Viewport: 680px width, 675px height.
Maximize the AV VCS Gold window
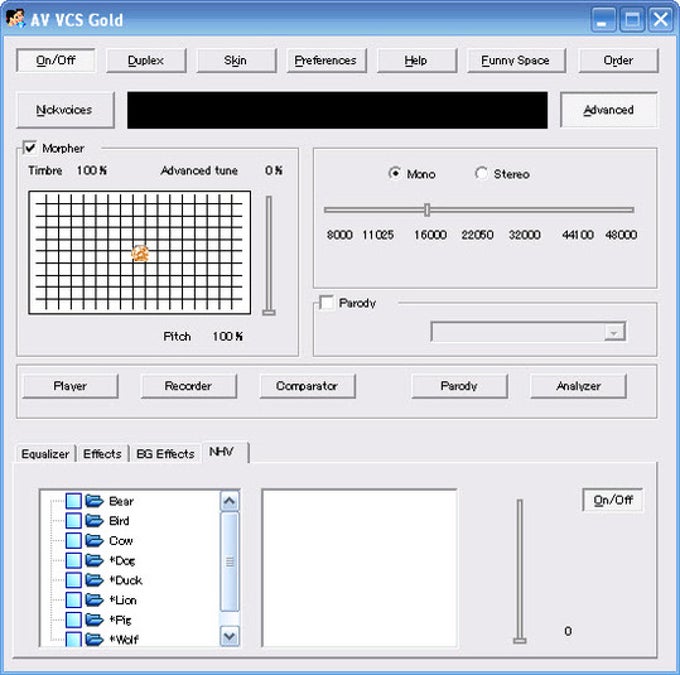[632, 19]
